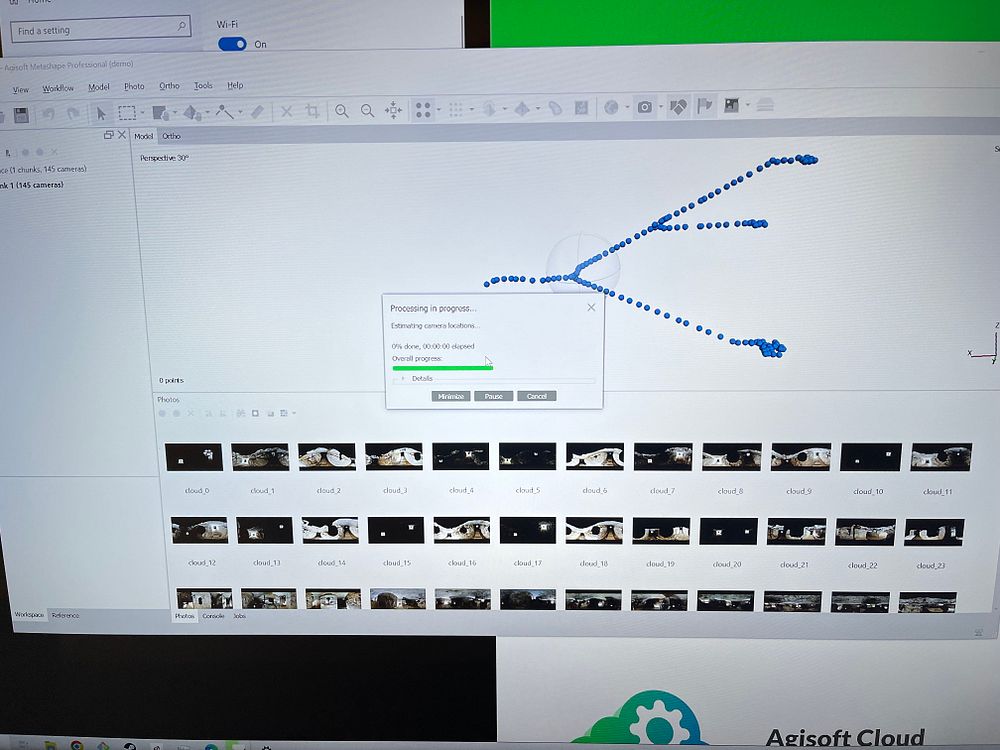Viewport: 1000px width, 750px height.
Task: Click the Zoom Out magnifier icon
Action: coord(367,111)
